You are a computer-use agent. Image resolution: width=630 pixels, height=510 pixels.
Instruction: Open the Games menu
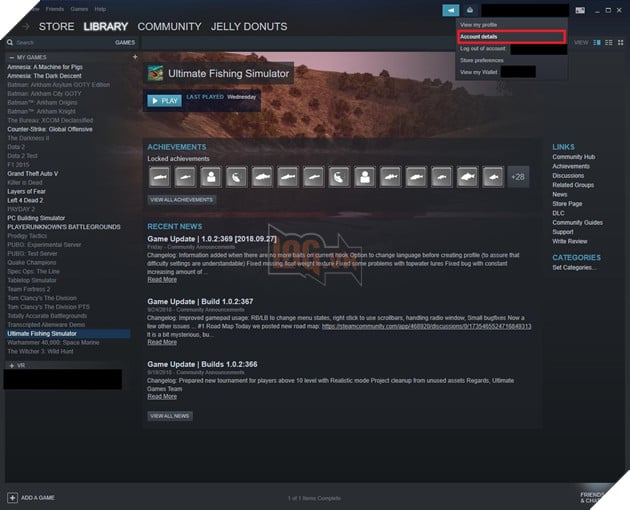pyautogui.click(x=79, y=9)
